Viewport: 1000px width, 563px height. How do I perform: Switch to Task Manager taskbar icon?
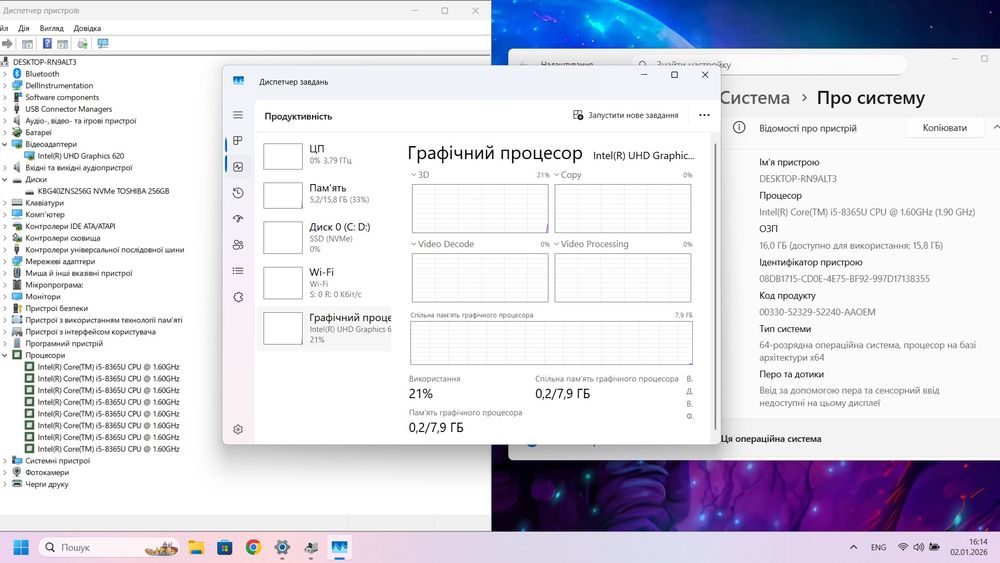pyautogui.click(x=339, y=547)
